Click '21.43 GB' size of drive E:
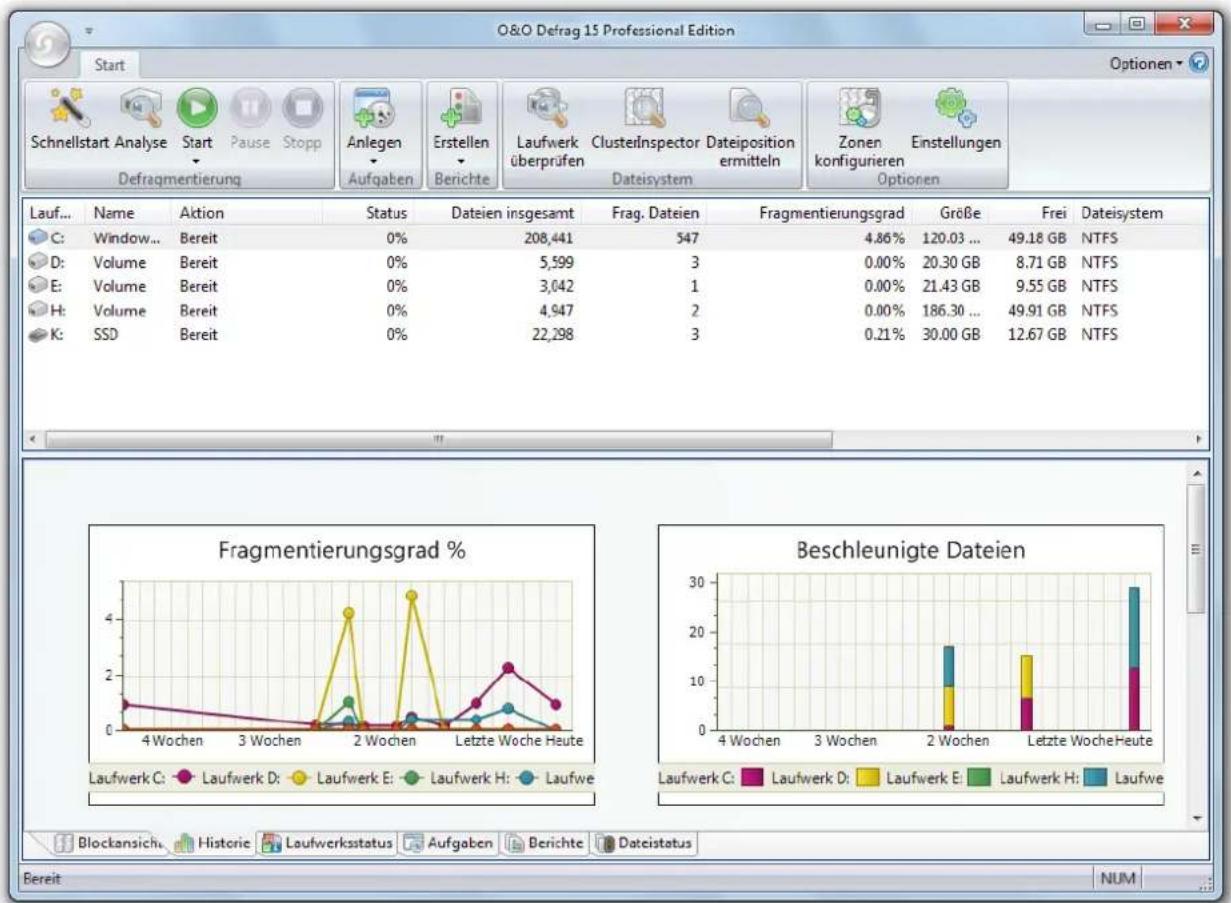 coord(952,287)
